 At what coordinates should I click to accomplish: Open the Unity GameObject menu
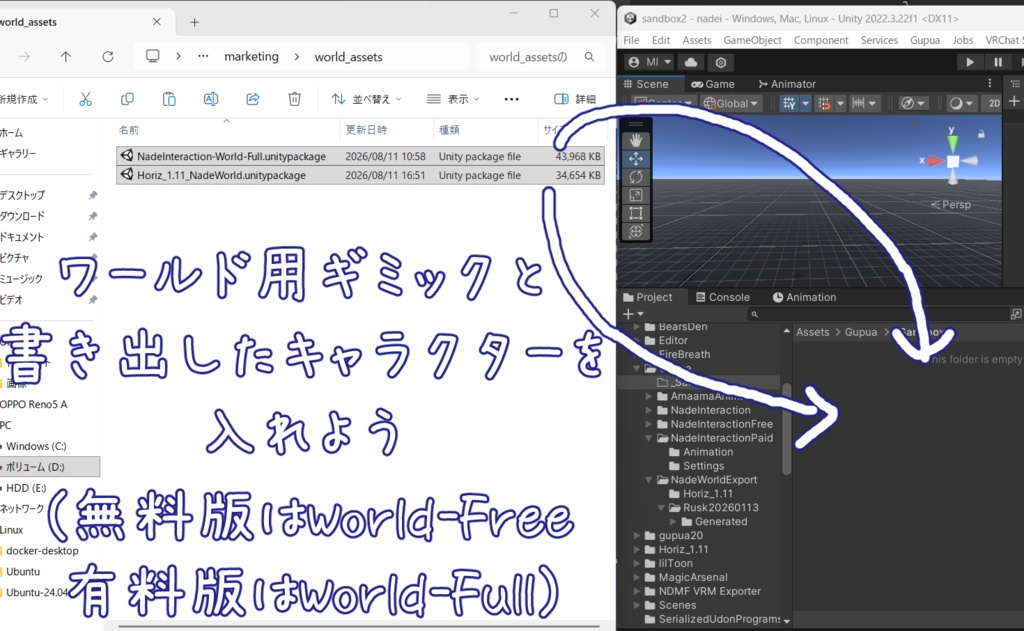pos(752,40)
